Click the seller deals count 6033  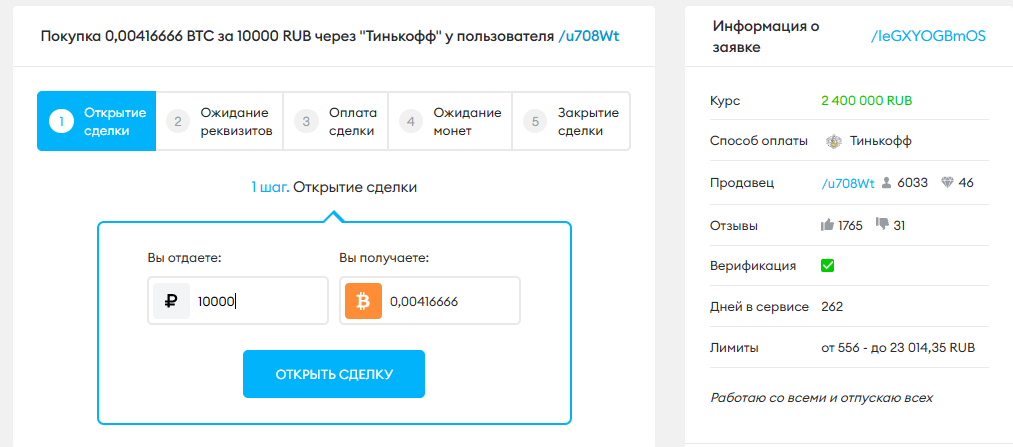click(912, 183)
